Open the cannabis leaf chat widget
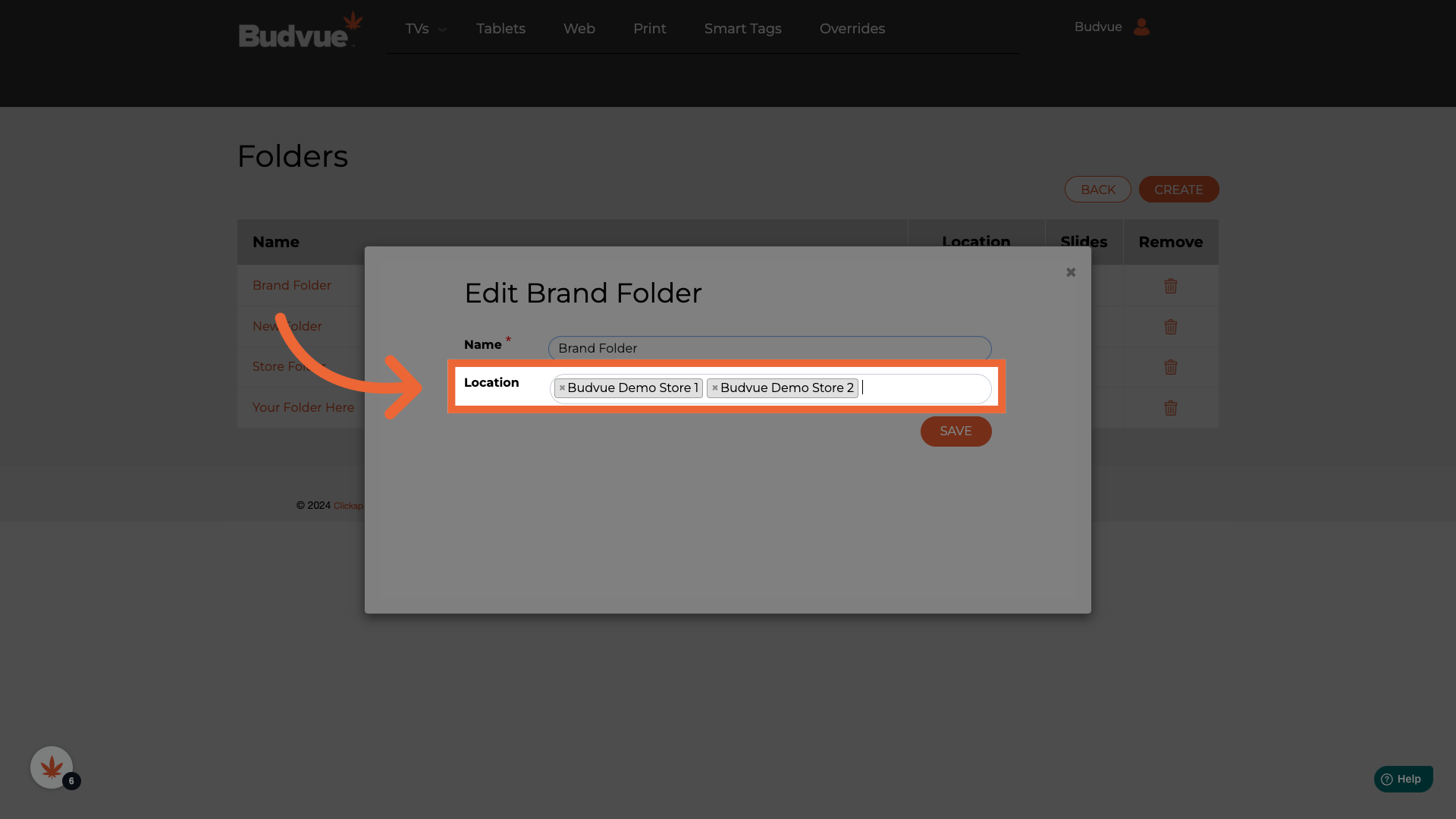Viewport: 1456px width, 819px height. 52,767
